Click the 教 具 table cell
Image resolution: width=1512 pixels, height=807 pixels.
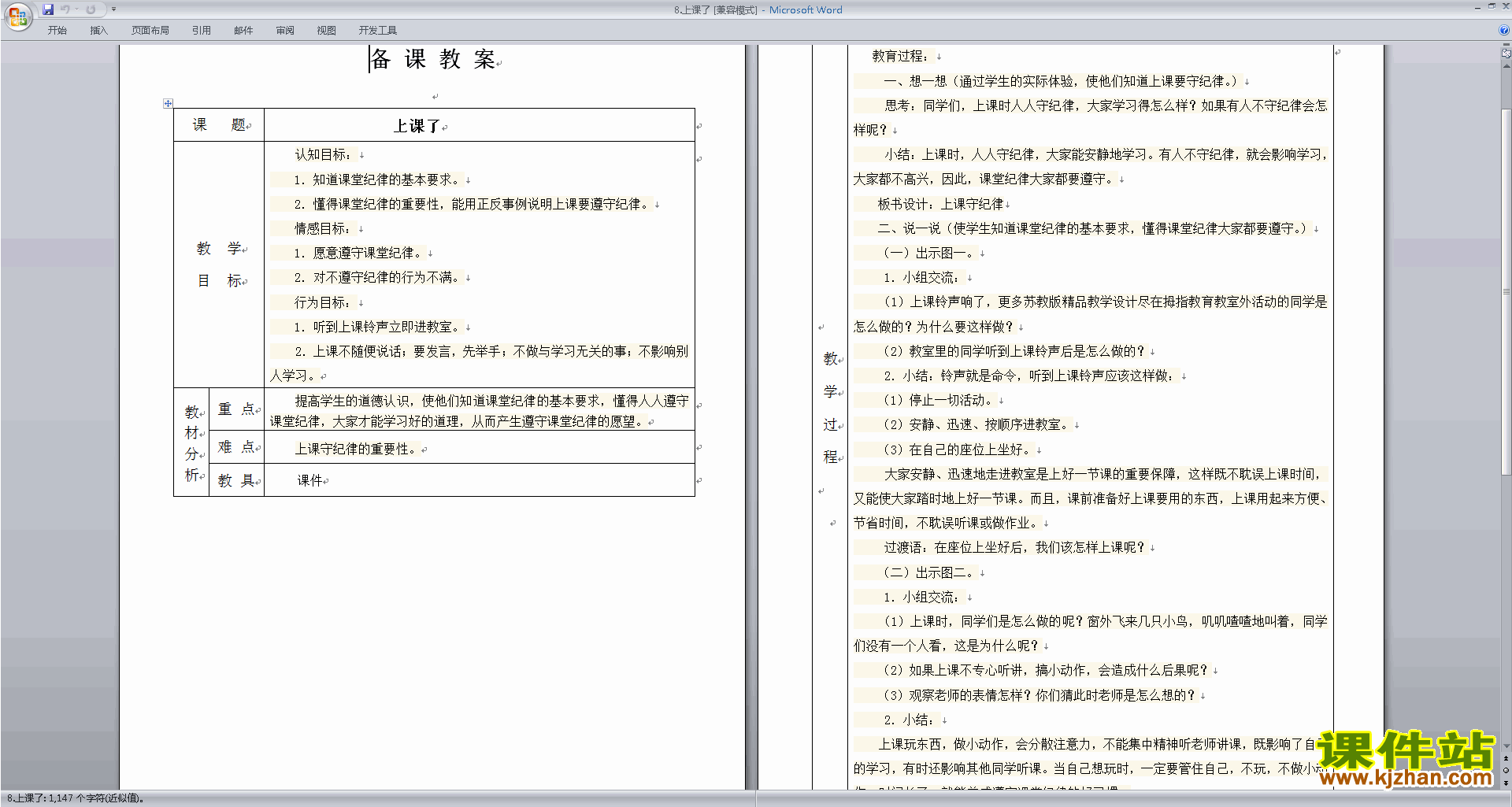click(236, 480)
